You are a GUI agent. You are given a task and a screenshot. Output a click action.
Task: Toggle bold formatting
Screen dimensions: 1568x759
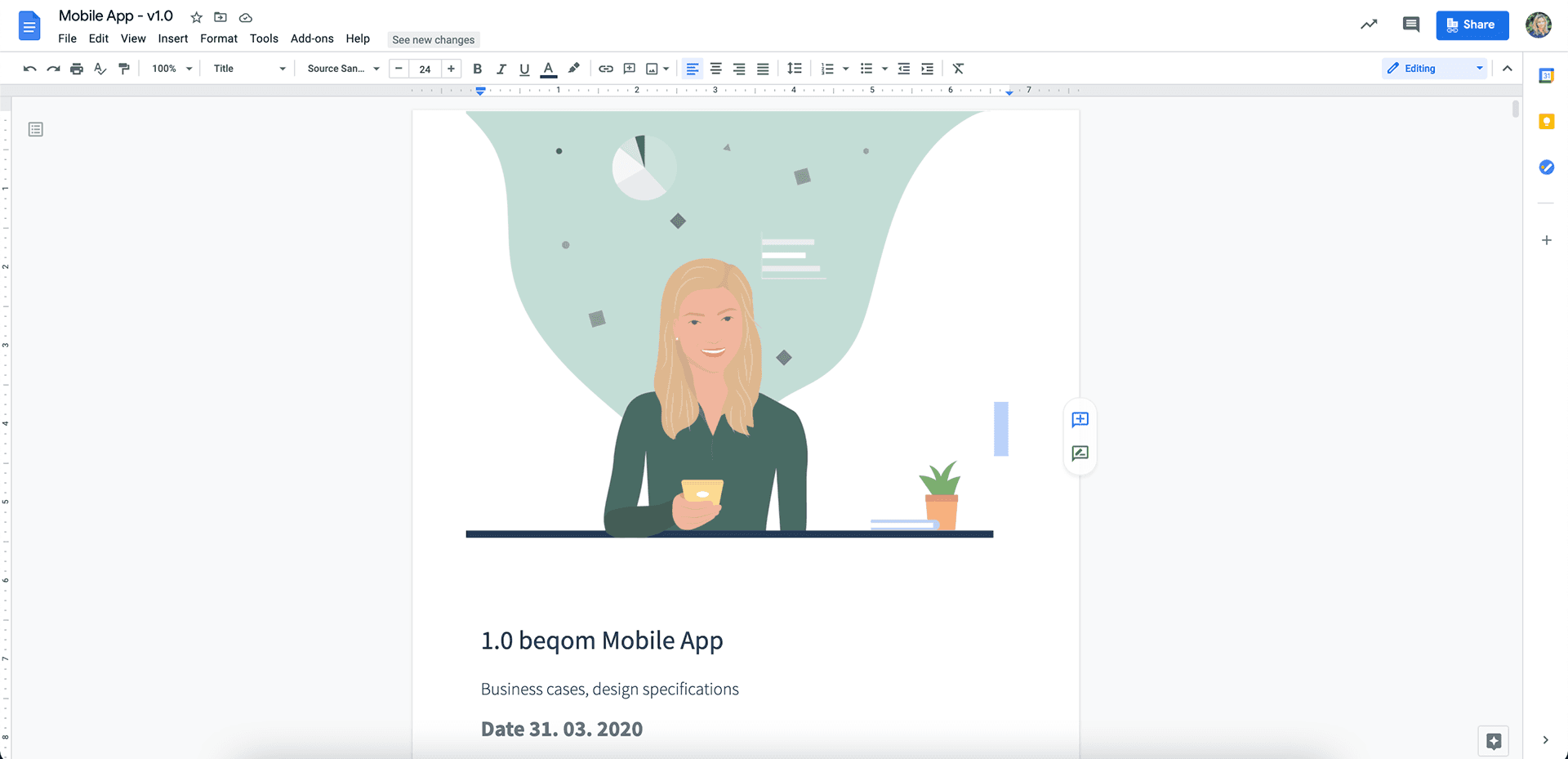[478, 69]
